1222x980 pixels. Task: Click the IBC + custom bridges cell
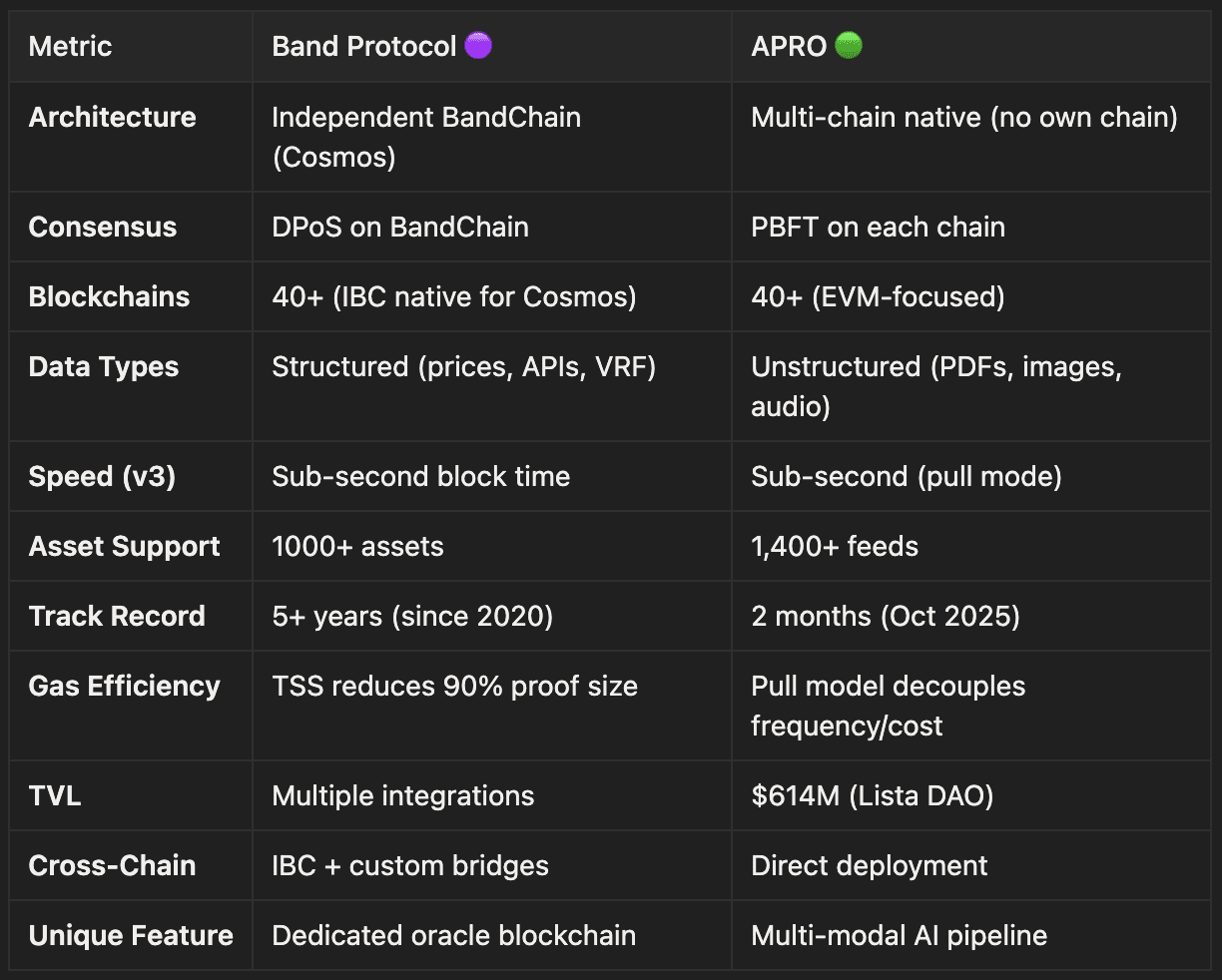(409, 866)
